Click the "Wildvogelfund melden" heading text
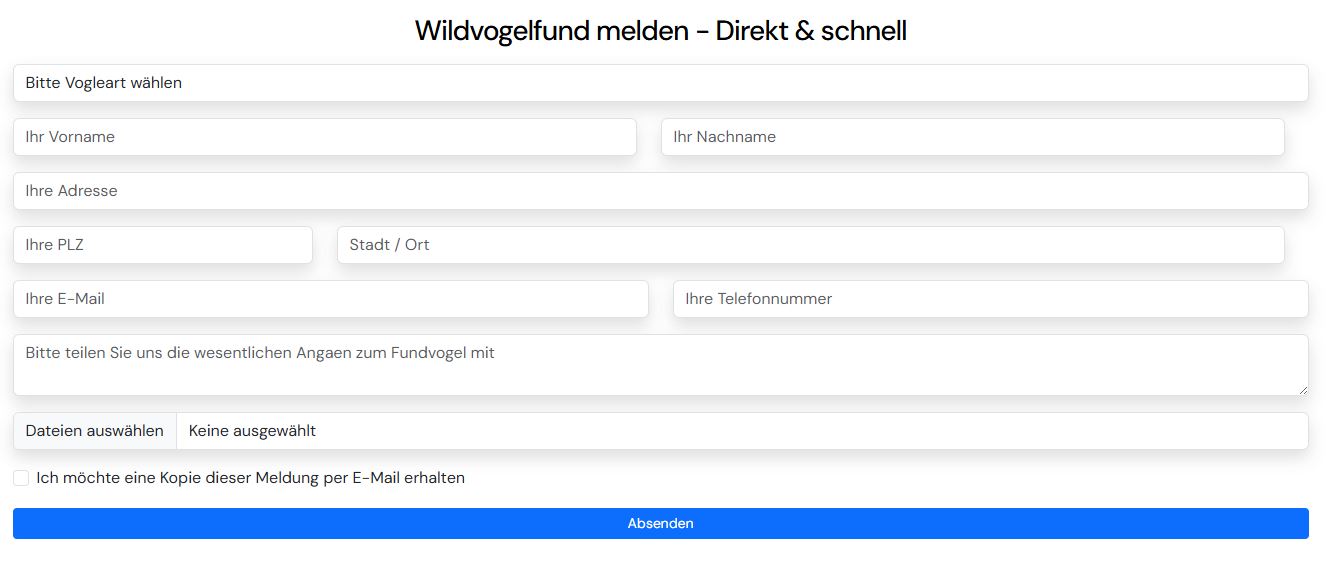1333x580 pixels. coord(551,31)
